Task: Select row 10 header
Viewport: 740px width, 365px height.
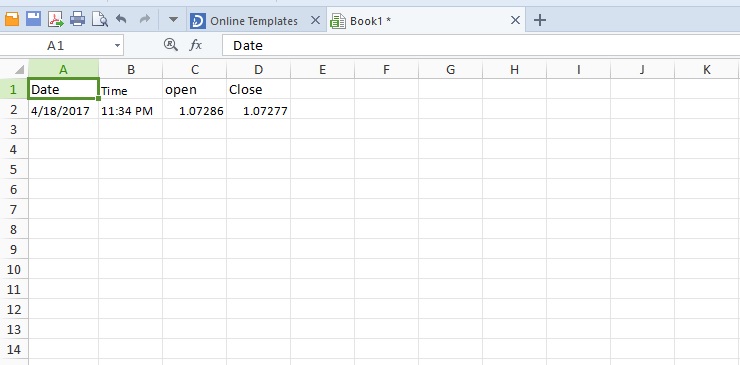Action: [x=14, y=269]
